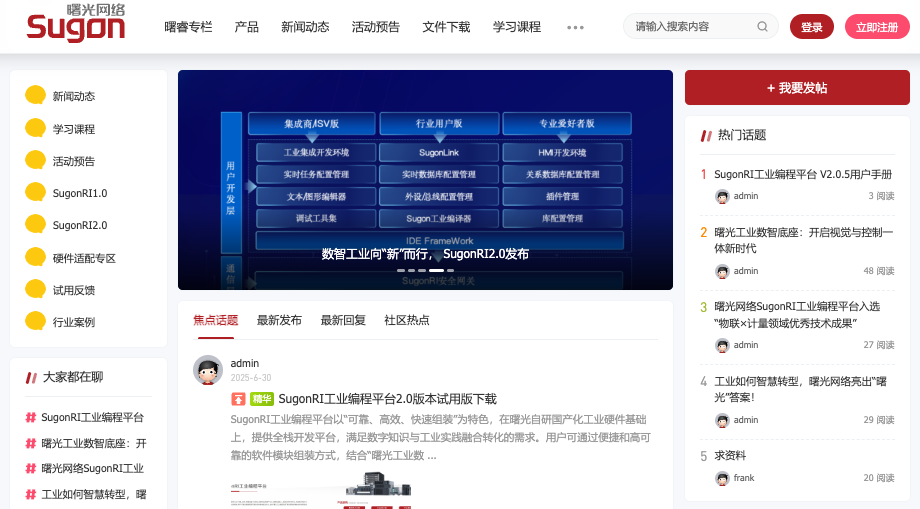This screenshot has width=920, height=509.
Task: Open sidebar category SugonRI1.0
Action: (x=80, y=193)
